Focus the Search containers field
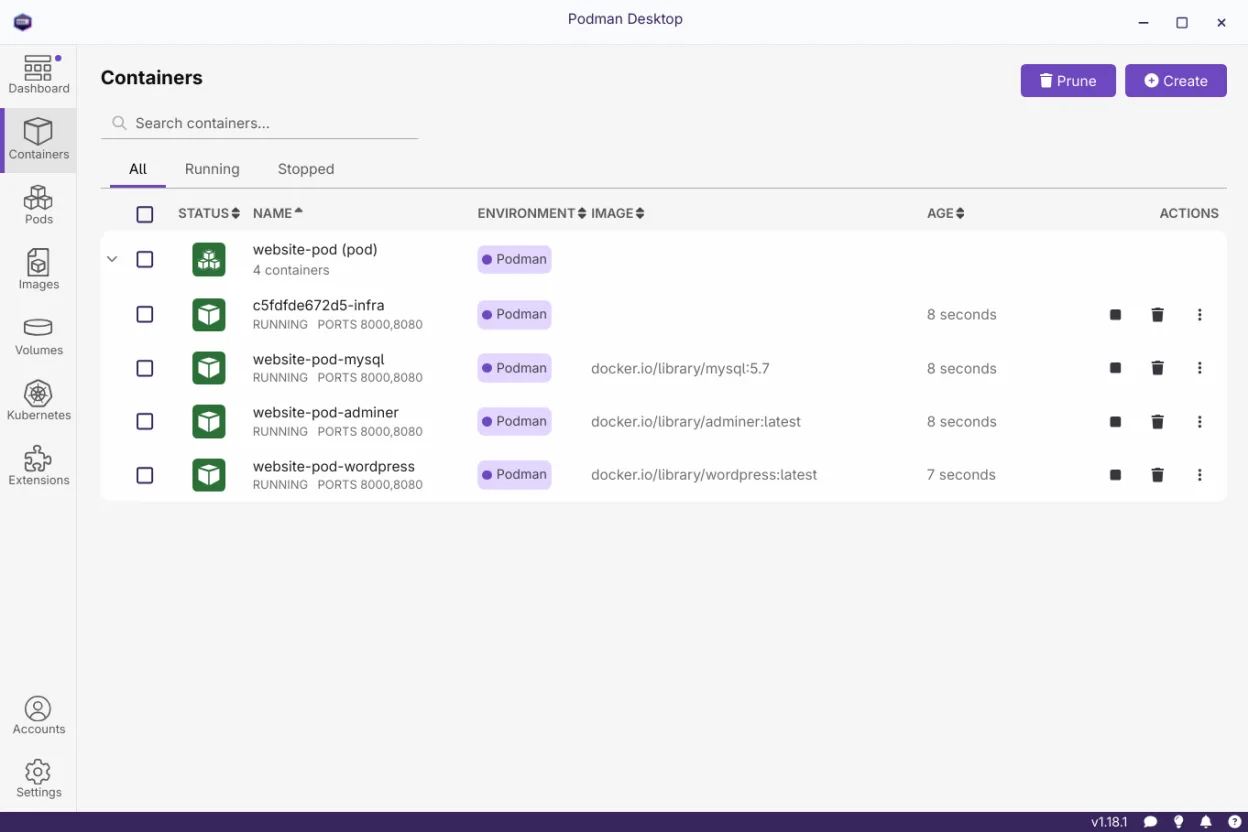The height and width of the screenshot is (832, 1248). (x=260, y=123)
